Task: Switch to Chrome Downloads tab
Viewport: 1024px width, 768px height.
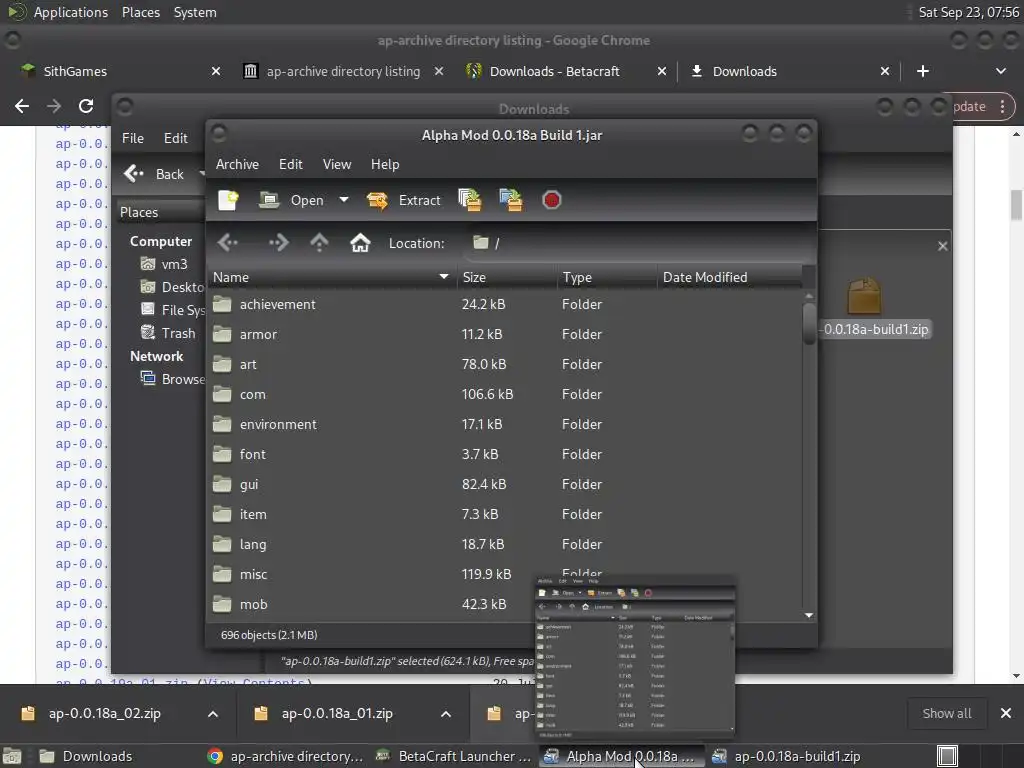Action: [790, 71]
